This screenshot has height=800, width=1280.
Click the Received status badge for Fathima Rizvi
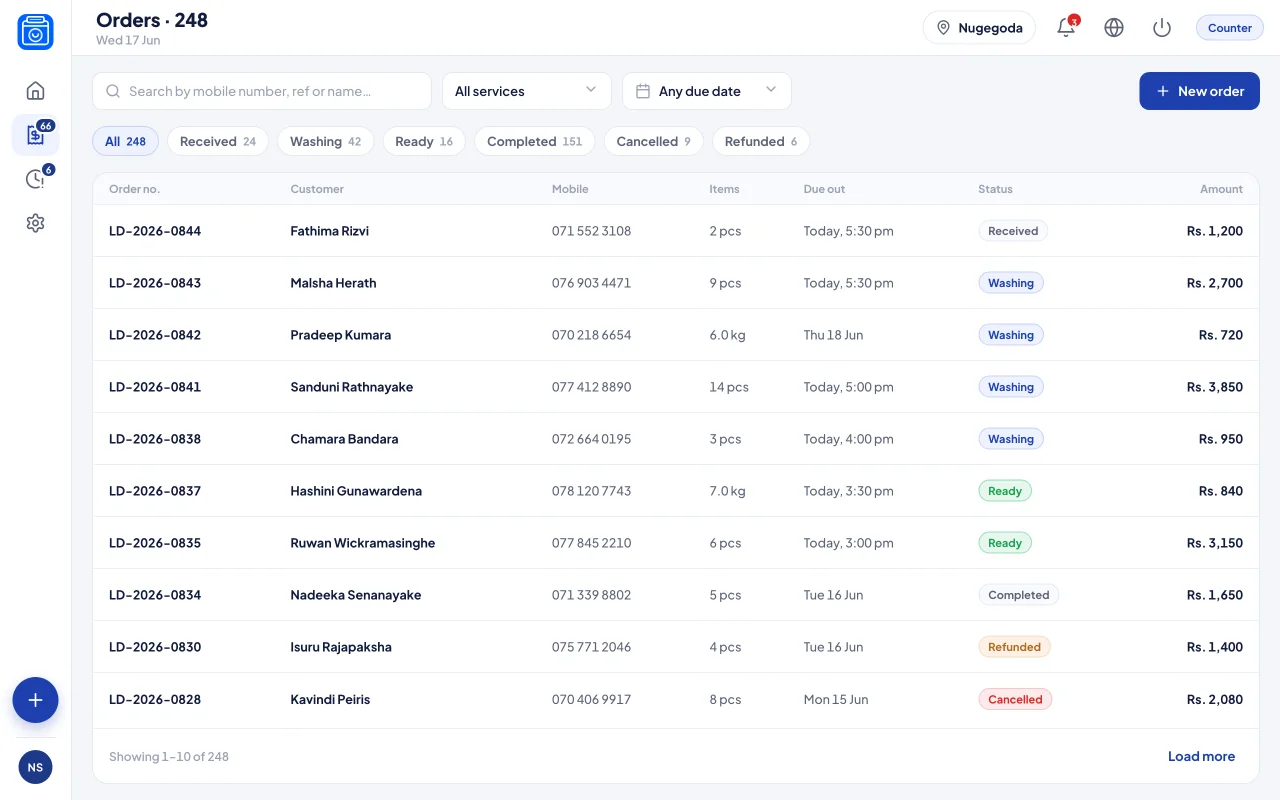[x=1013, y=231]
